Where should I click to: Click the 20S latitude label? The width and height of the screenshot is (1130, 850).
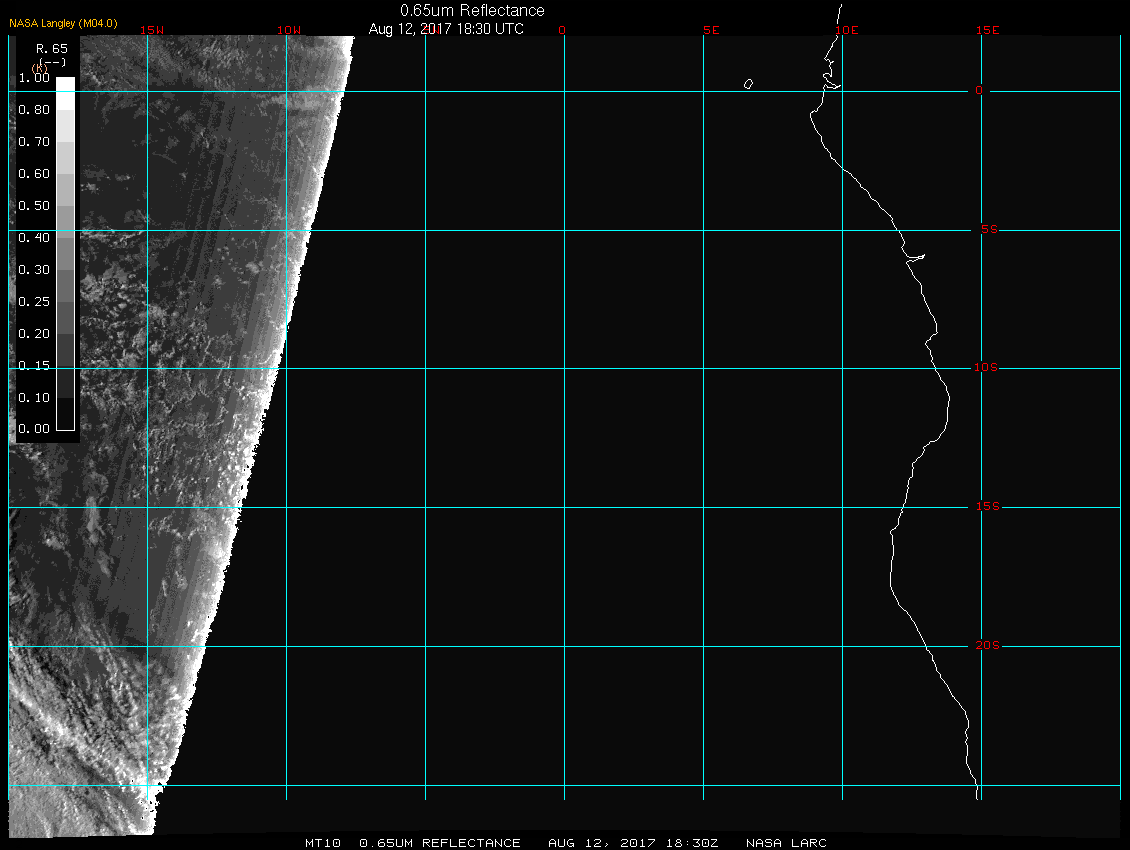point(986,646)
